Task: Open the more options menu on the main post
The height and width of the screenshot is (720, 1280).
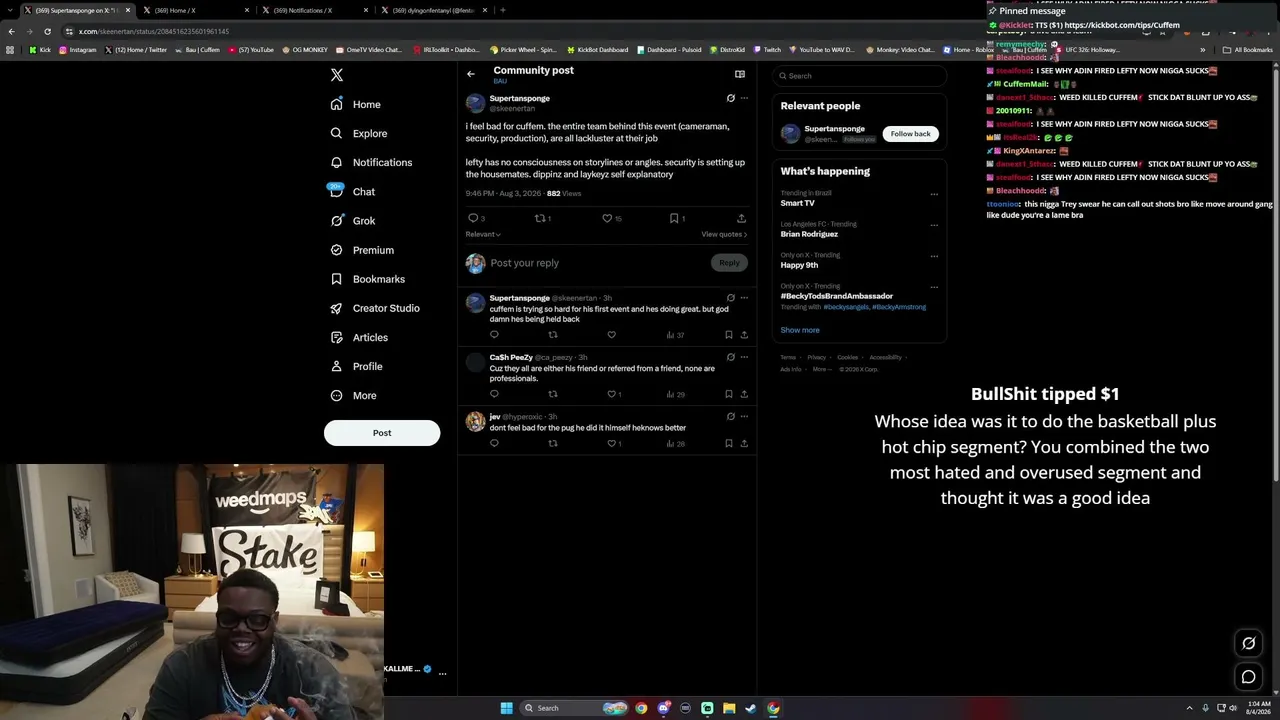Action: coord(744,98)
